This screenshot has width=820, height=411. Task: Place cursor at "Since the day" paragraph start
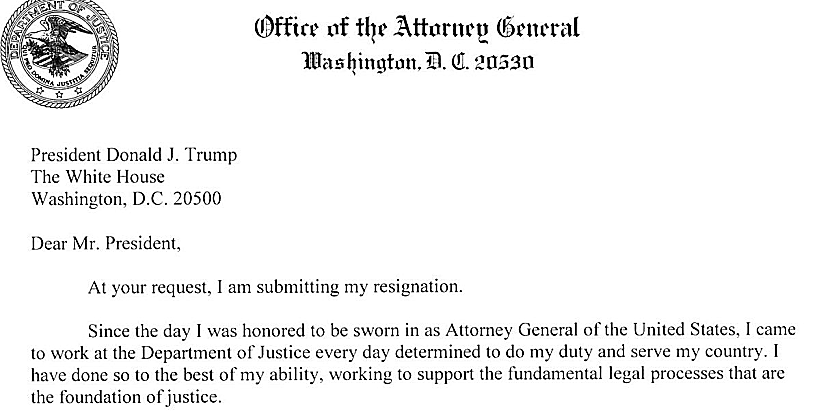pyautogui.click(x=90, y=330)
